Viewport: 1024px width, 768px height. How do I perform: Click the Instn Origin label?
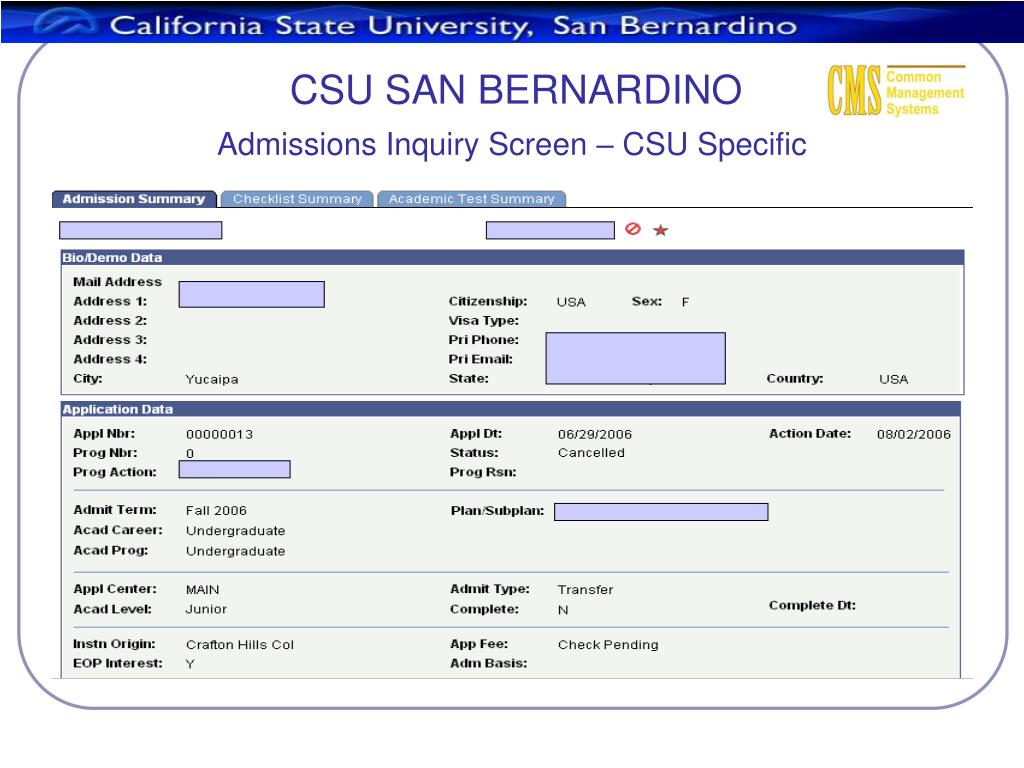pyautogui.click(x=114, y=644)
